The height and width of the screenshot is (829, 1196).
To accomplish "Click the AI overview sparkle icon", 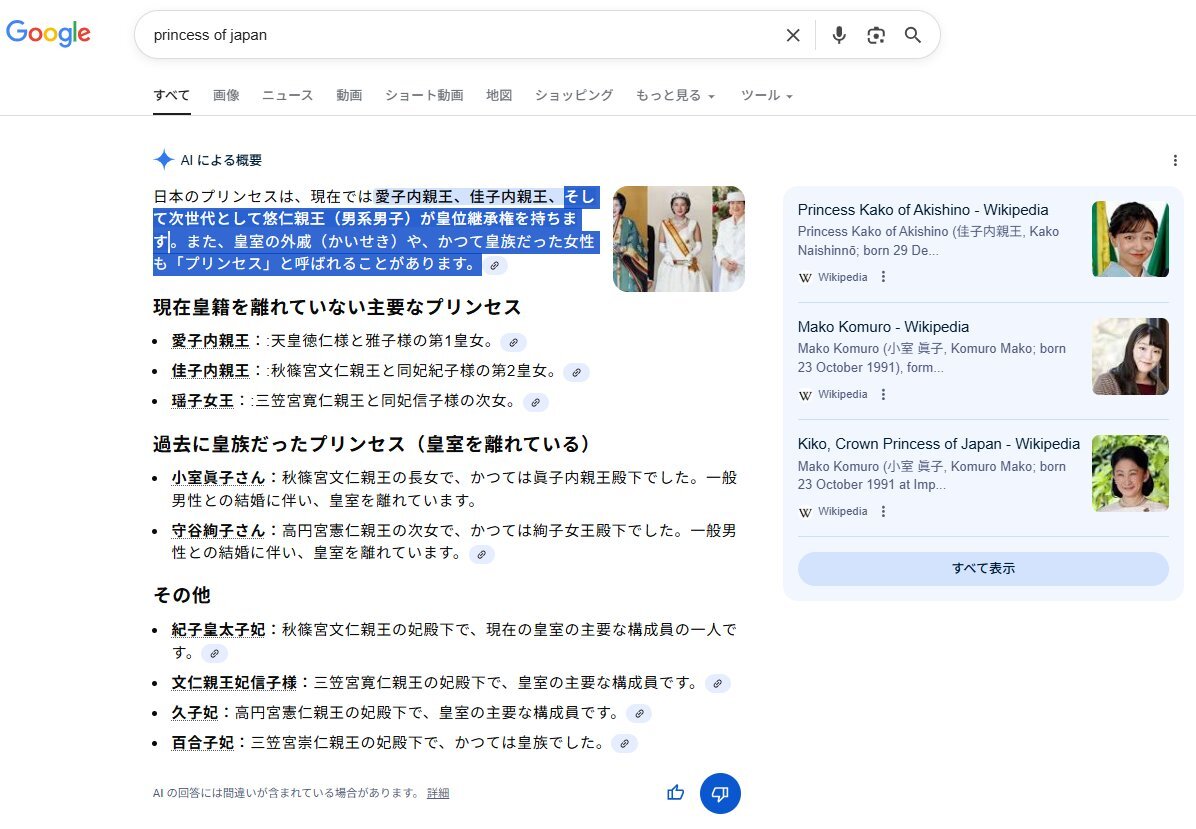I will 164,159.
